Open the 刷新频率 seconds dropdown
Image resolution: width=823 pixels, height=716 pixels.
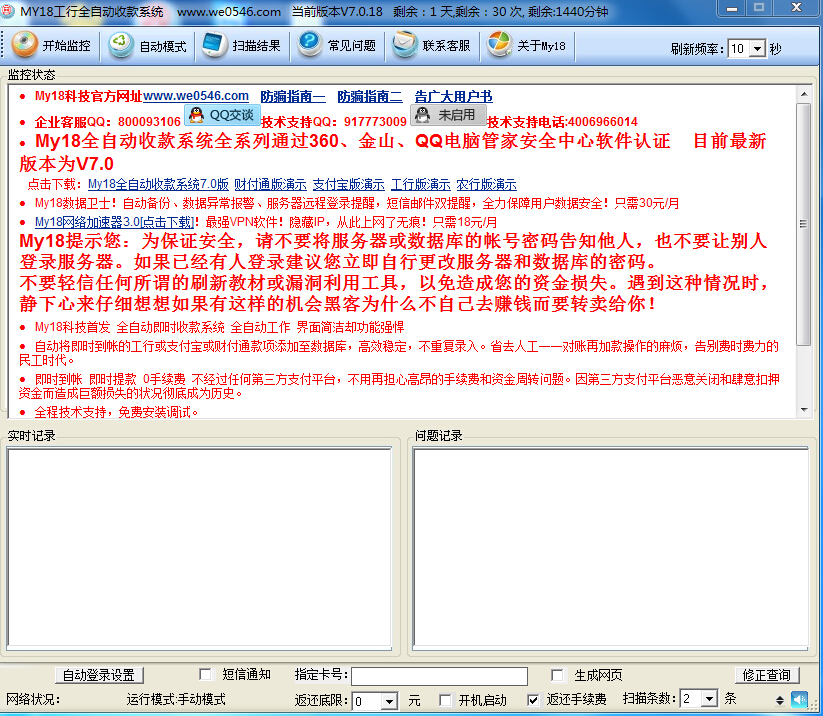pos(757,49)
